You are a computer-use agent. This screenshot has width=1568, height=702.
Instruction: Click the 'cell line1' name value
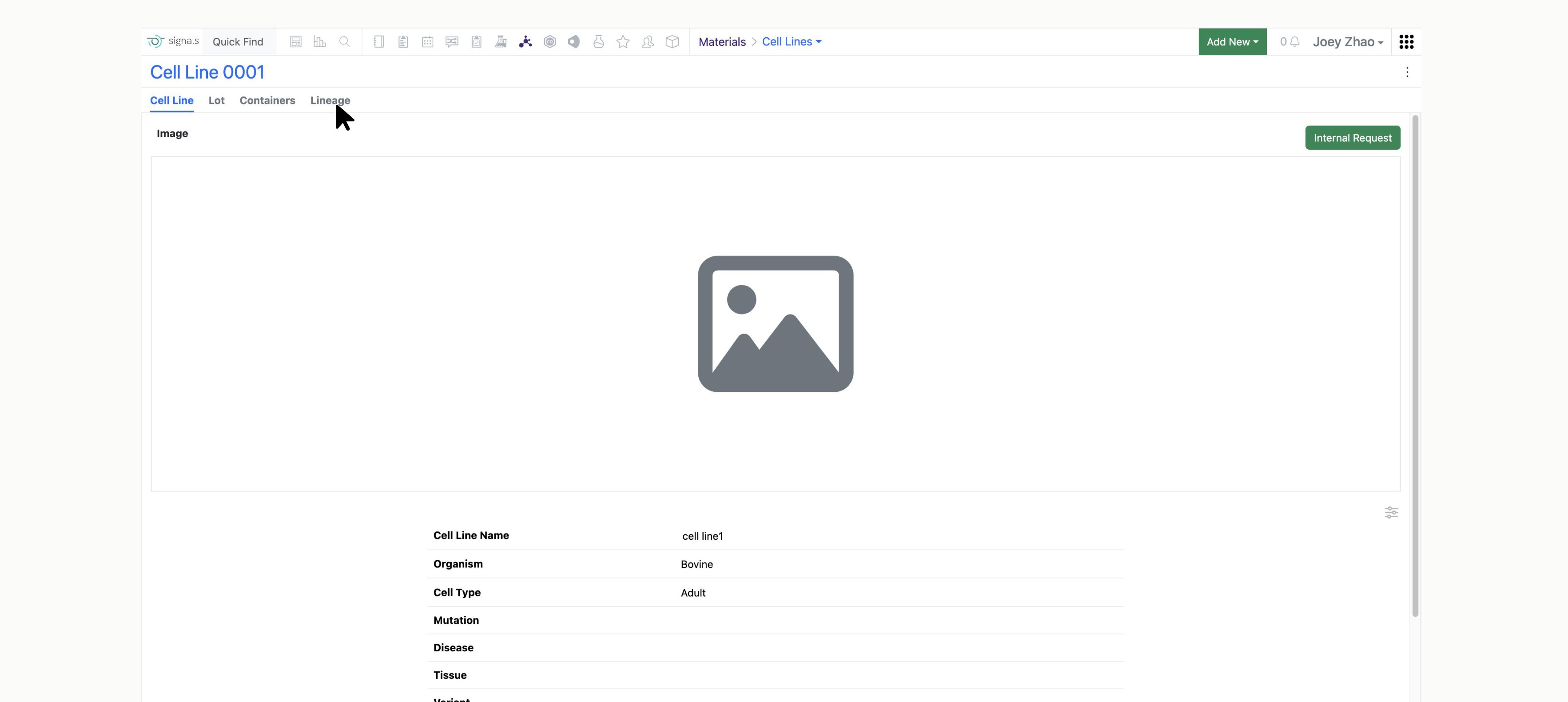pos(702,536)
